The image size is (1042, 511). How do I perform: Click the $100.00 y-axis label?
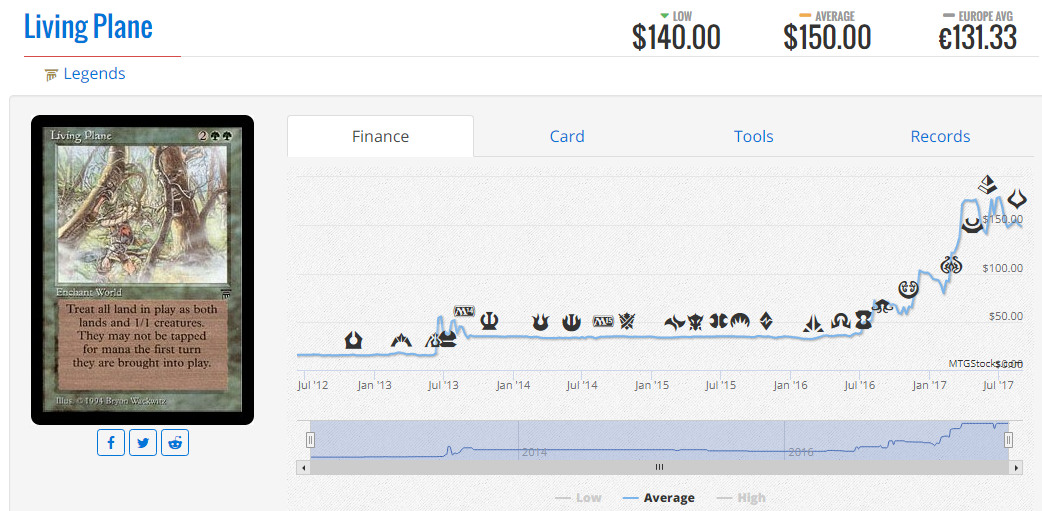click(1002, 268)
